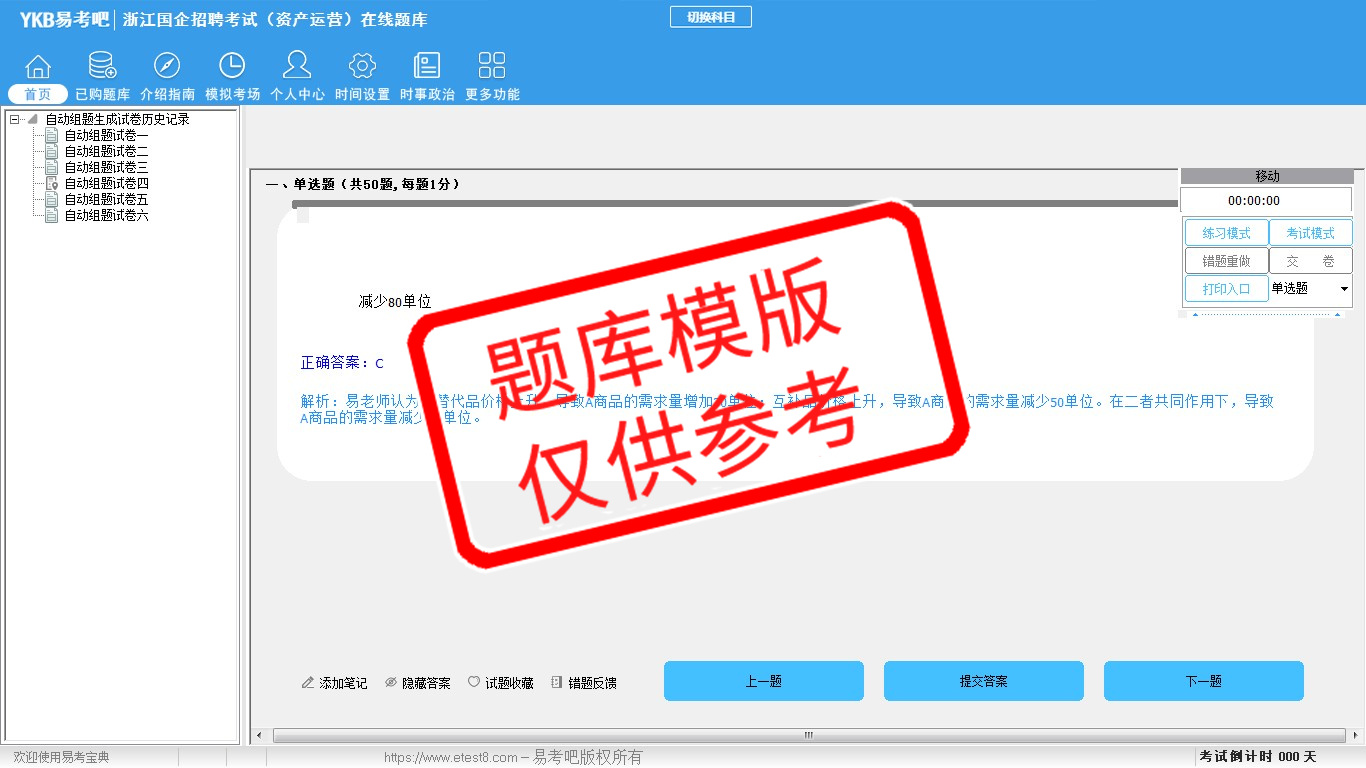Click the horizontal scrollbar thumb at bottom
1366x768 pixels.
click(808, 736)
